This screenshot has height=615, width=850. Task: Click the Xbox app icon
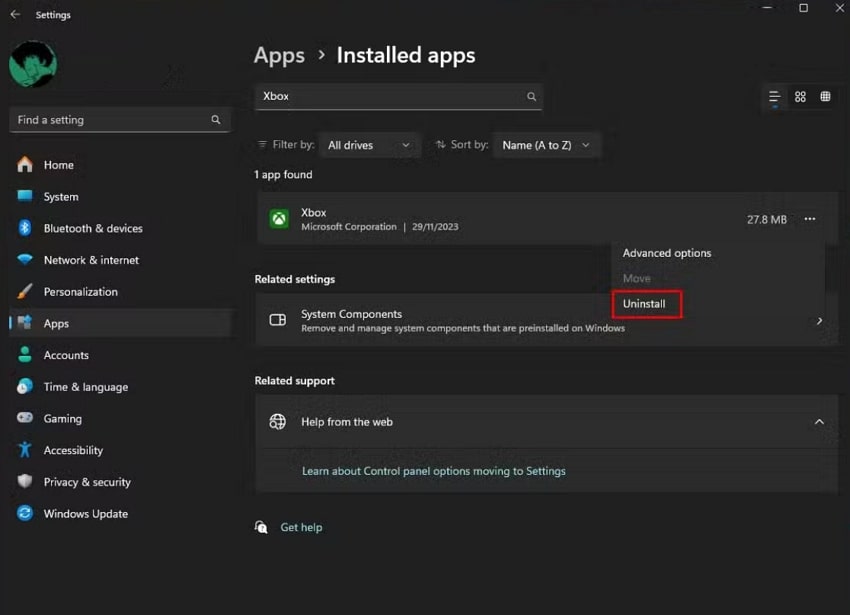pos(279,219)
